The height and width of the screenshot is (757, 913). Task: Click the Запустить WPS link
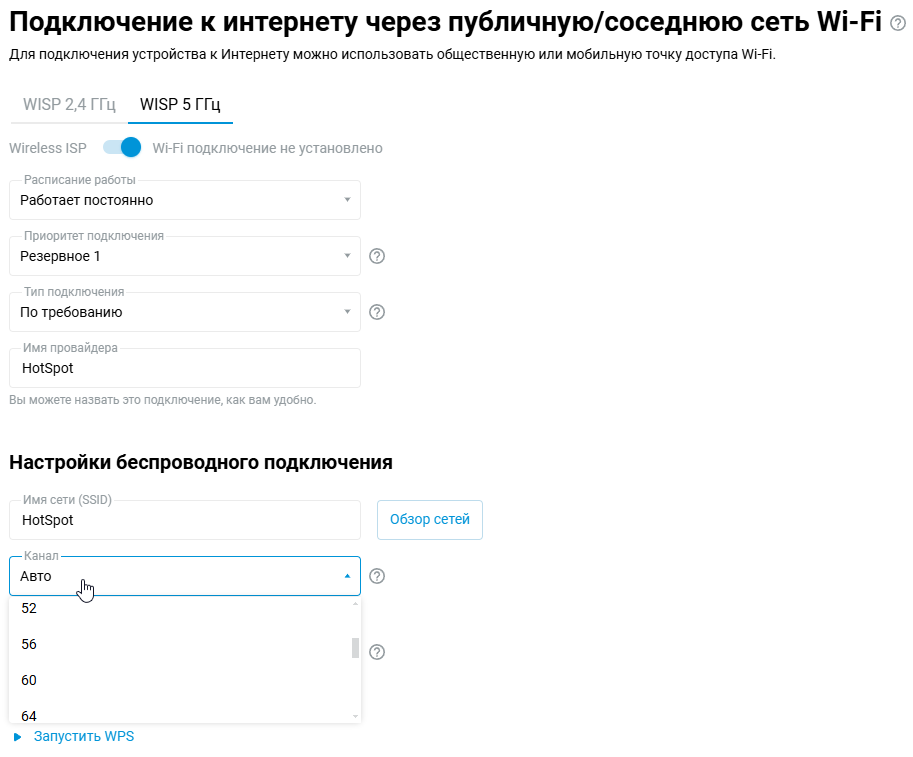point(83,737)
